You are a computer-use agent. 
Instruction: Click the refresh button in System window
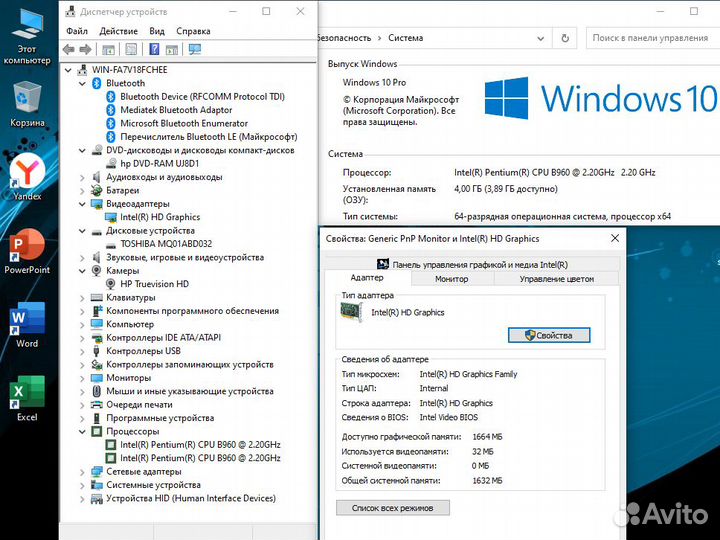[565, 38]
